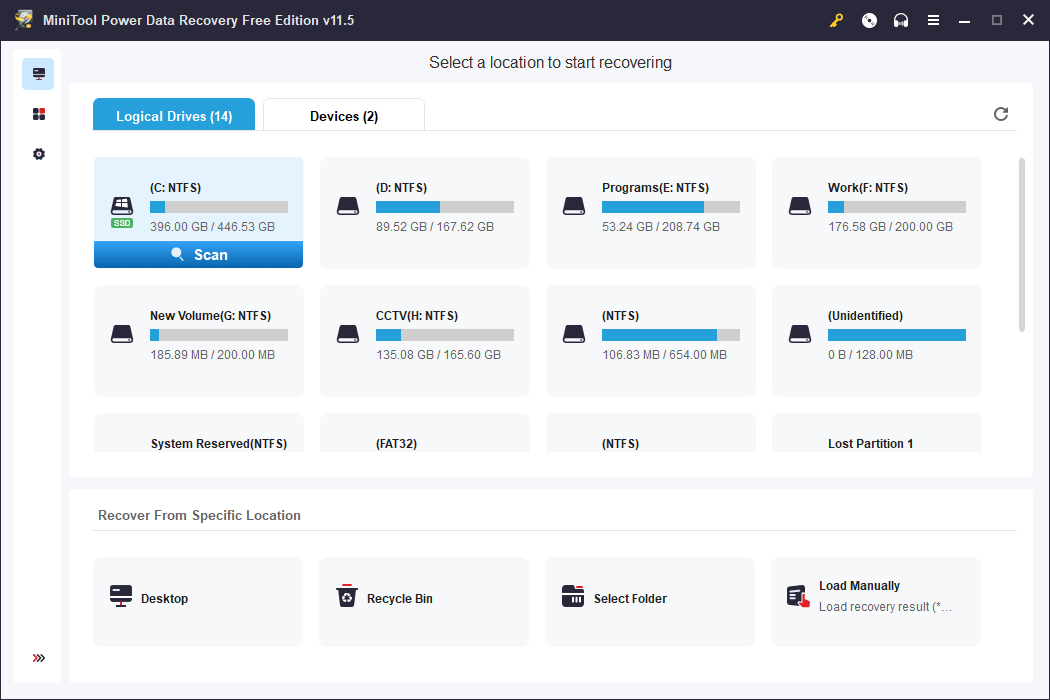Viewport: 1050px width, 700px height.
Task: Click 106.83 MB / 654.00 MB text
Action: [x=664, y=354]
